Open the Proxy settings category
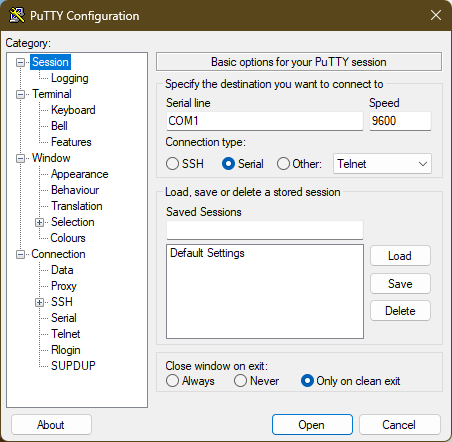The height and width of the screenshot is (442, 452). point(64,286)
